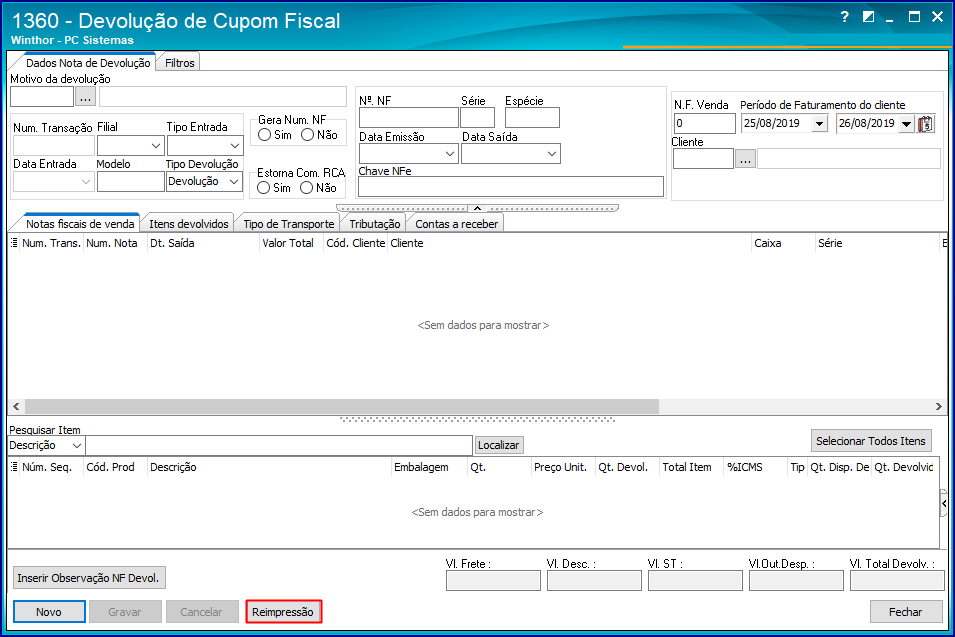Open the Contas a receber tab
955x637 pixels.
click(456, 224)
